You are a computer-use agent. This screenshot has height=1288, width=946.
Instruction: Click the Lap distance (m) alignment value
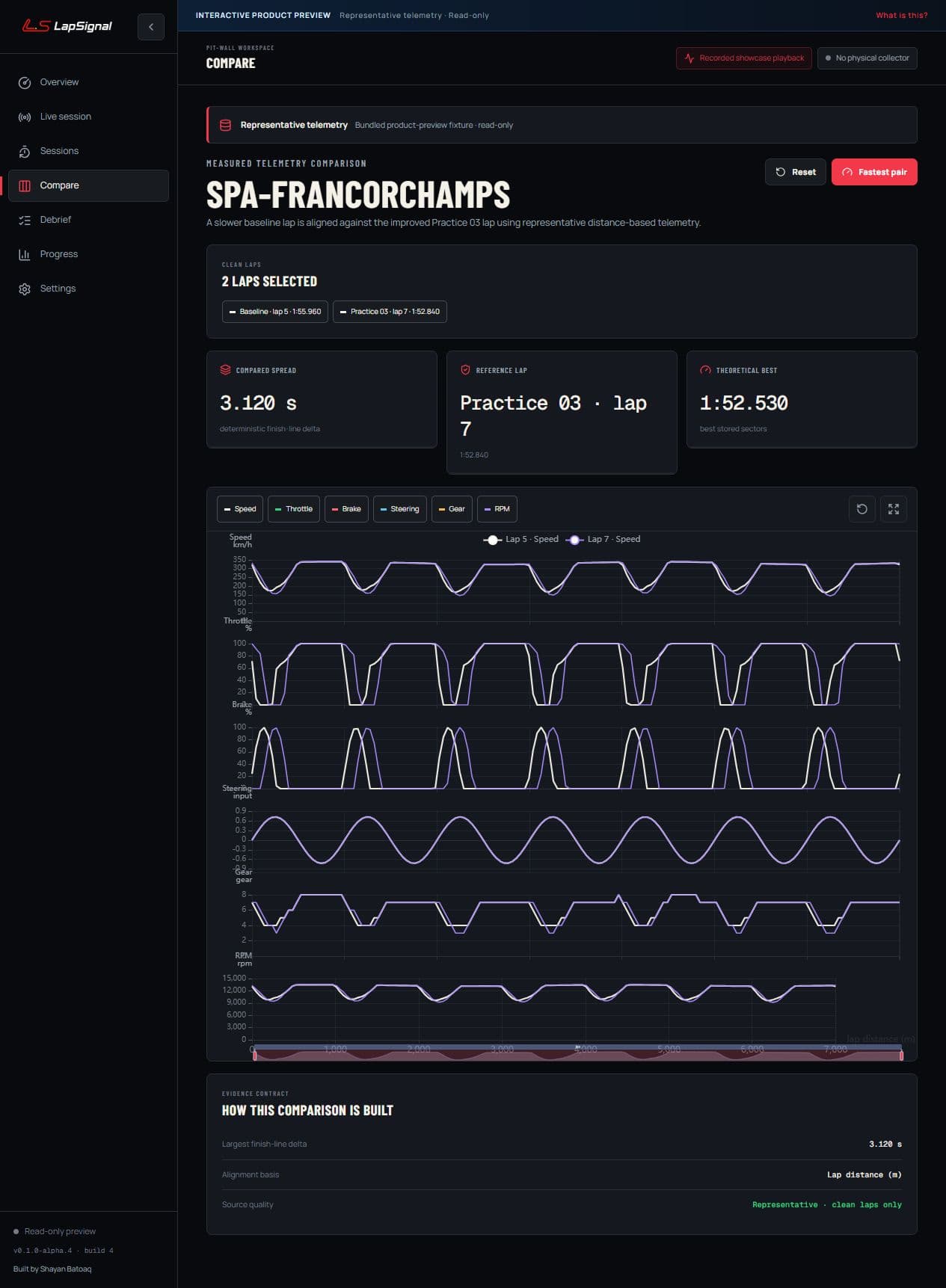pyautogui.click(x=864, y=1175)
